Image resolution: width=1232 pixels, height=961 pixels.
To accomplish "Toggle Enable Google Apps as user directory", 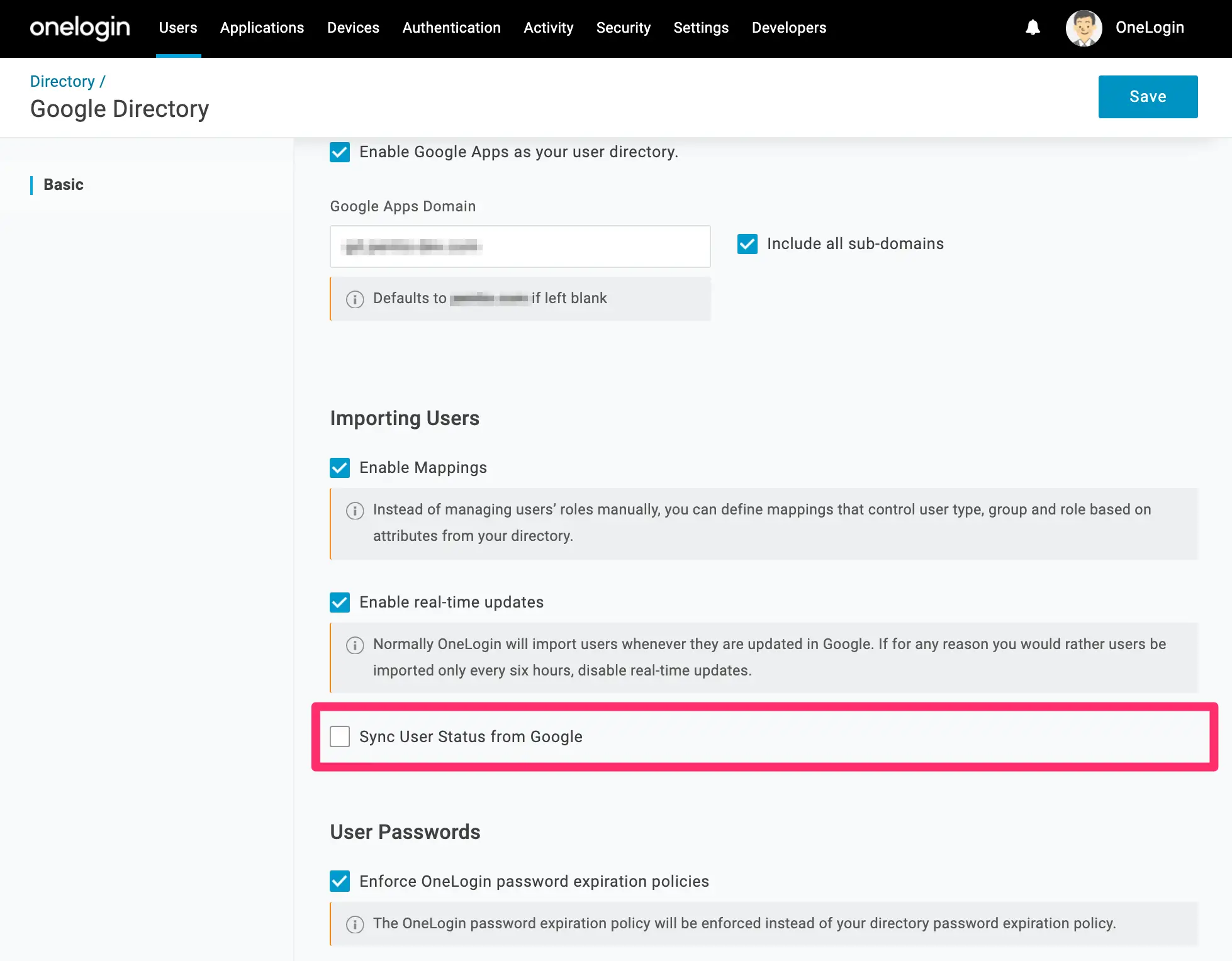I will click(340, 152).
